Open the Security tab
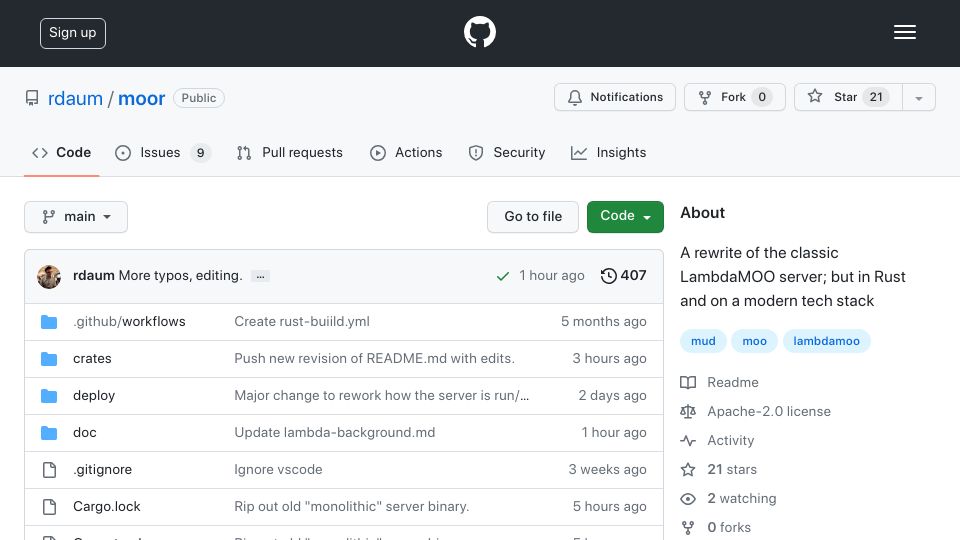 [507, 152]
